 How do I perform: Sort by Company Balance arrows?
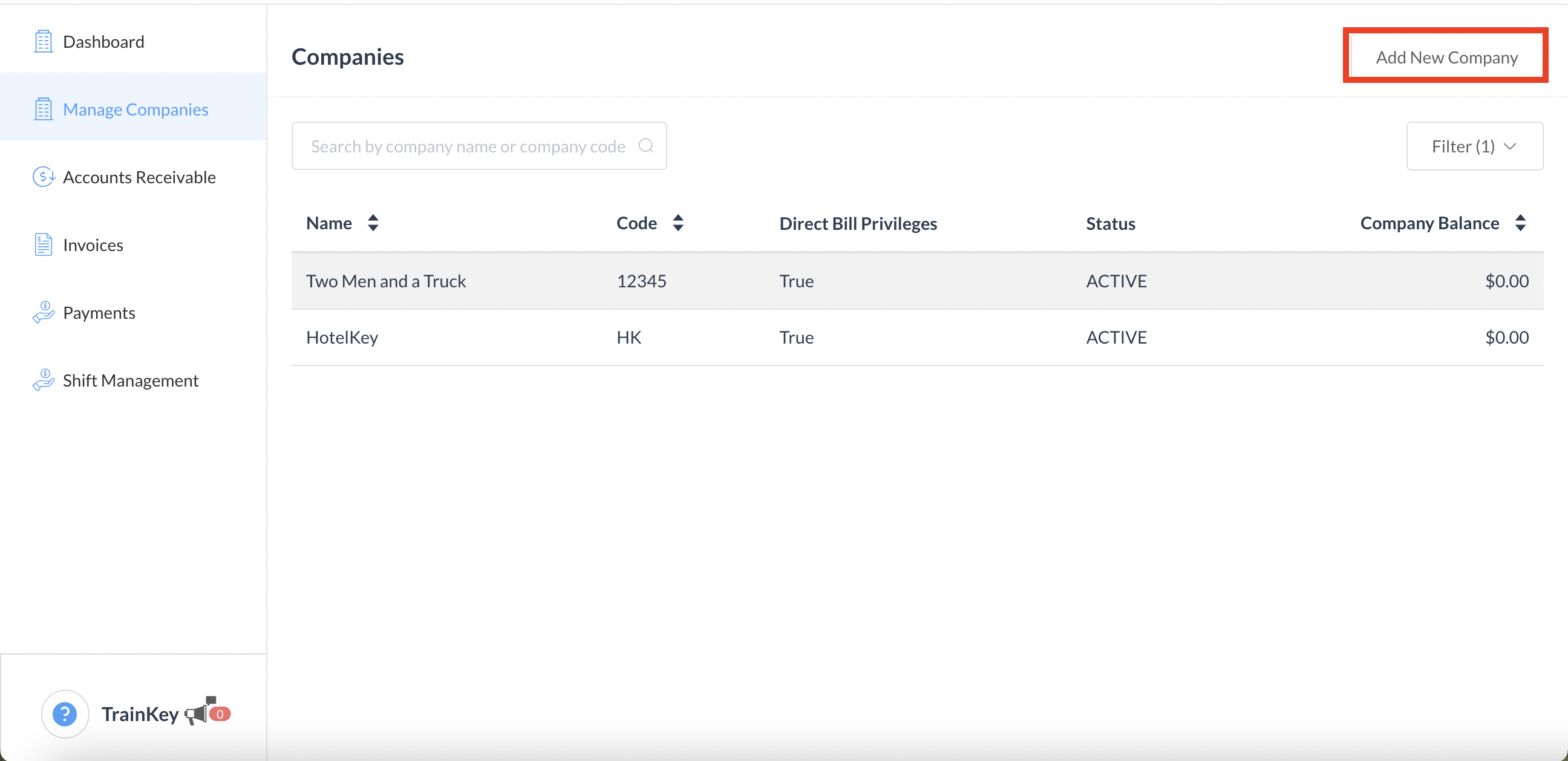pos(1521,223)
